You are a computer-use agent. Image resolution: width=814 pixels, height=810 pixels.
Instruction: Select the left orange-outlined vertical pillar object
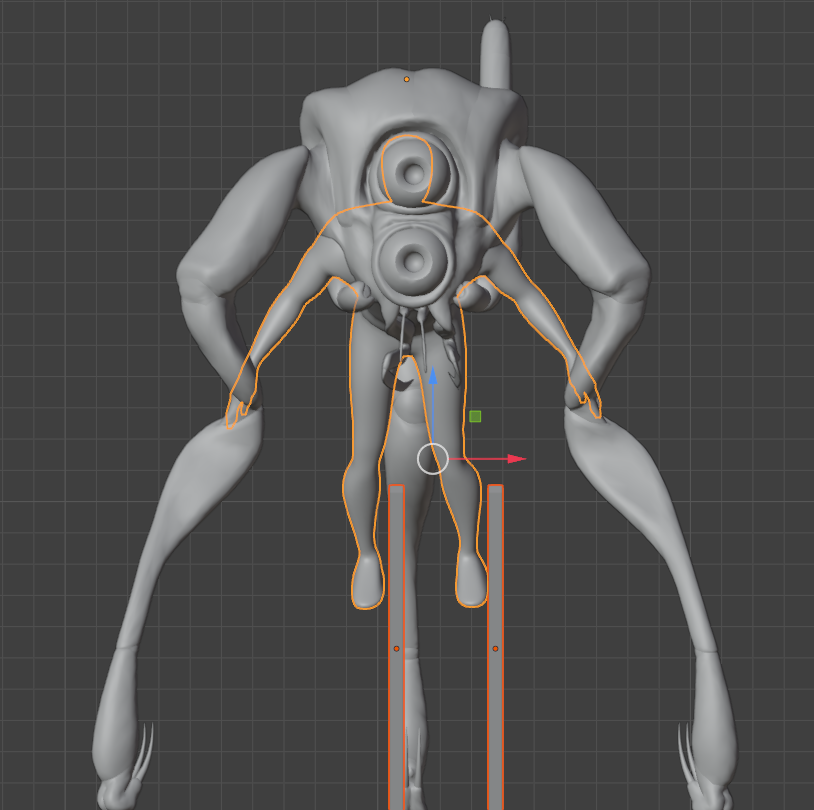[x=397, y=646]
